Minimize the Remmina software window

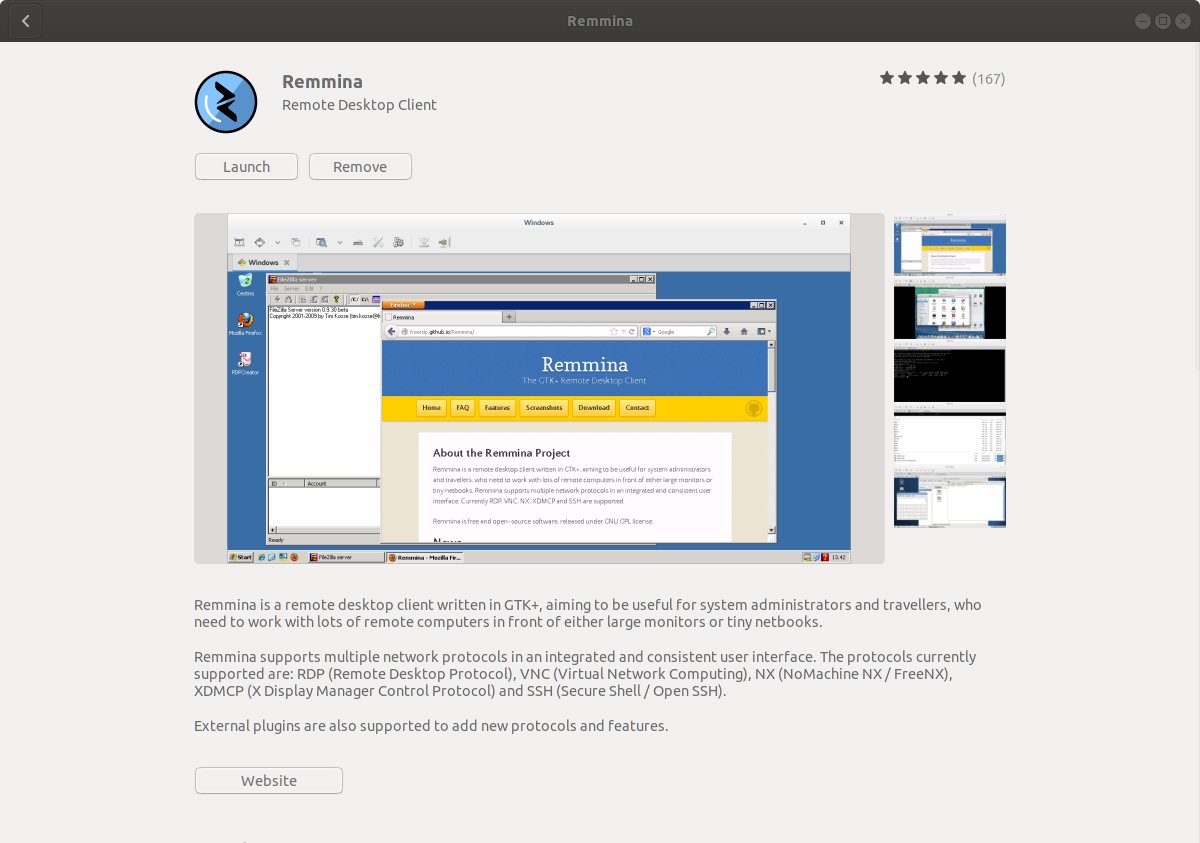[1142, 21]
